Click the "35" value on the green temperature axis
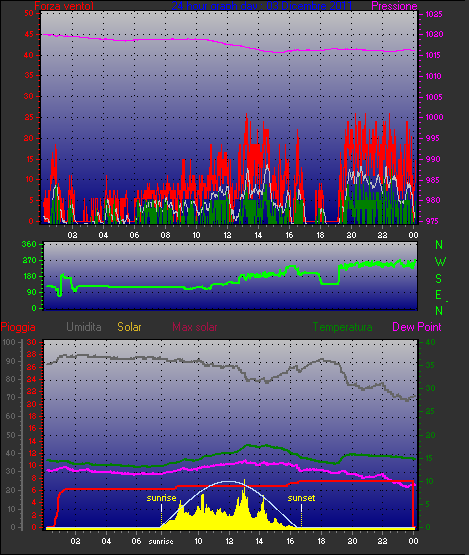Image resolution: width=469 pixels, height=555 pixels. pos(430,365)
